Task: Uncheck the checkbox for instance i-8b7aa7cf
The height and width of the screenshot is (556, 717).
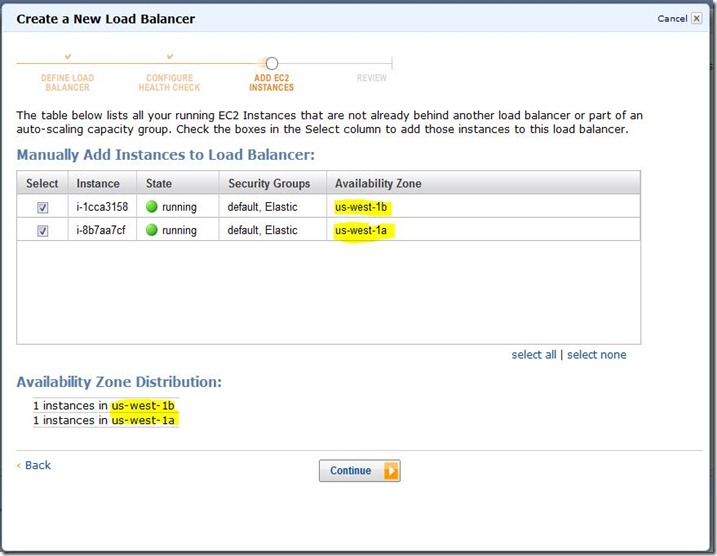Action: point(43,231)
